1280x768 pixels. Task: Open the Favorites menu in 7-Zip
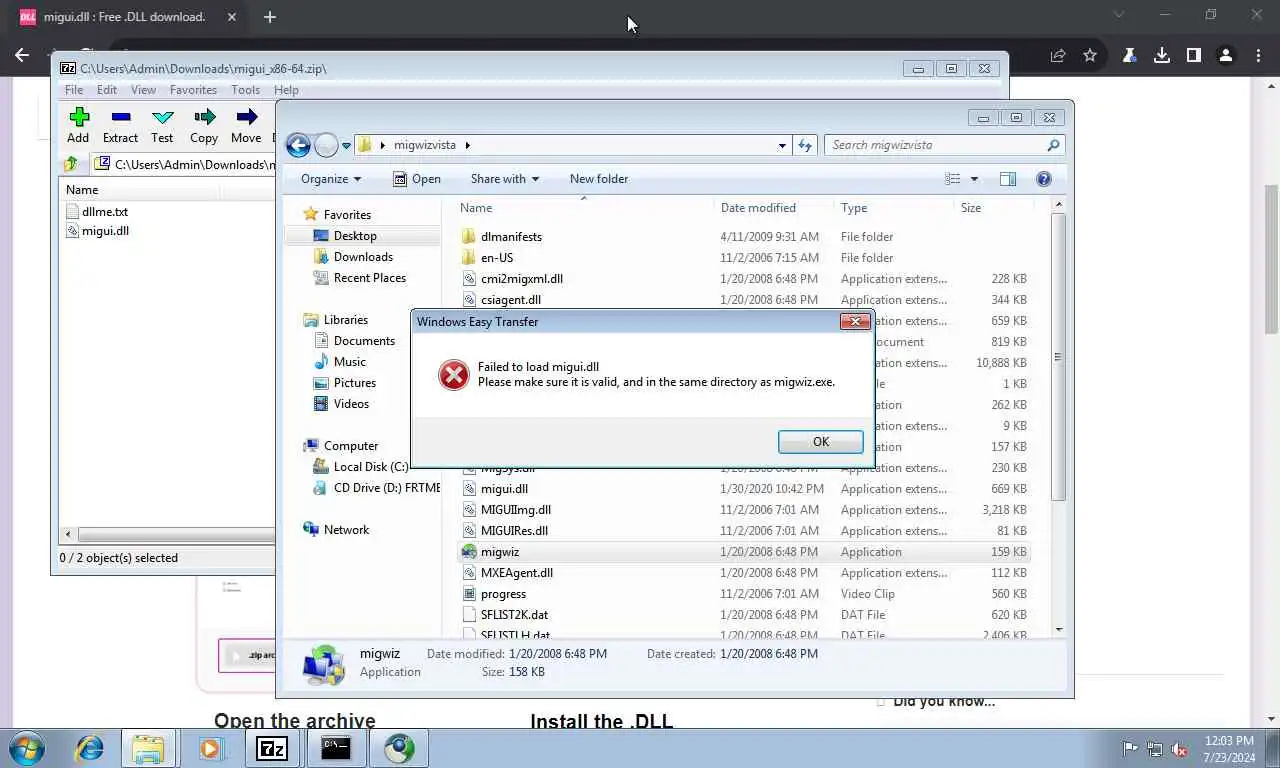coord(193,90)
